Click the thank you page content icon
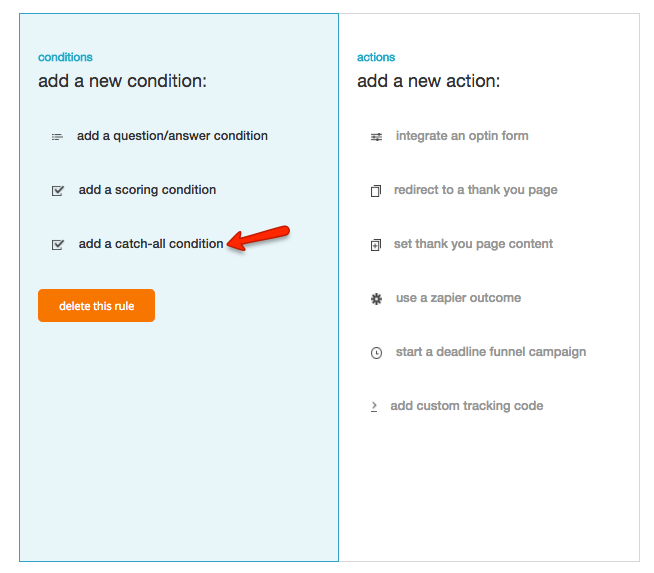 tap(376, 245)
